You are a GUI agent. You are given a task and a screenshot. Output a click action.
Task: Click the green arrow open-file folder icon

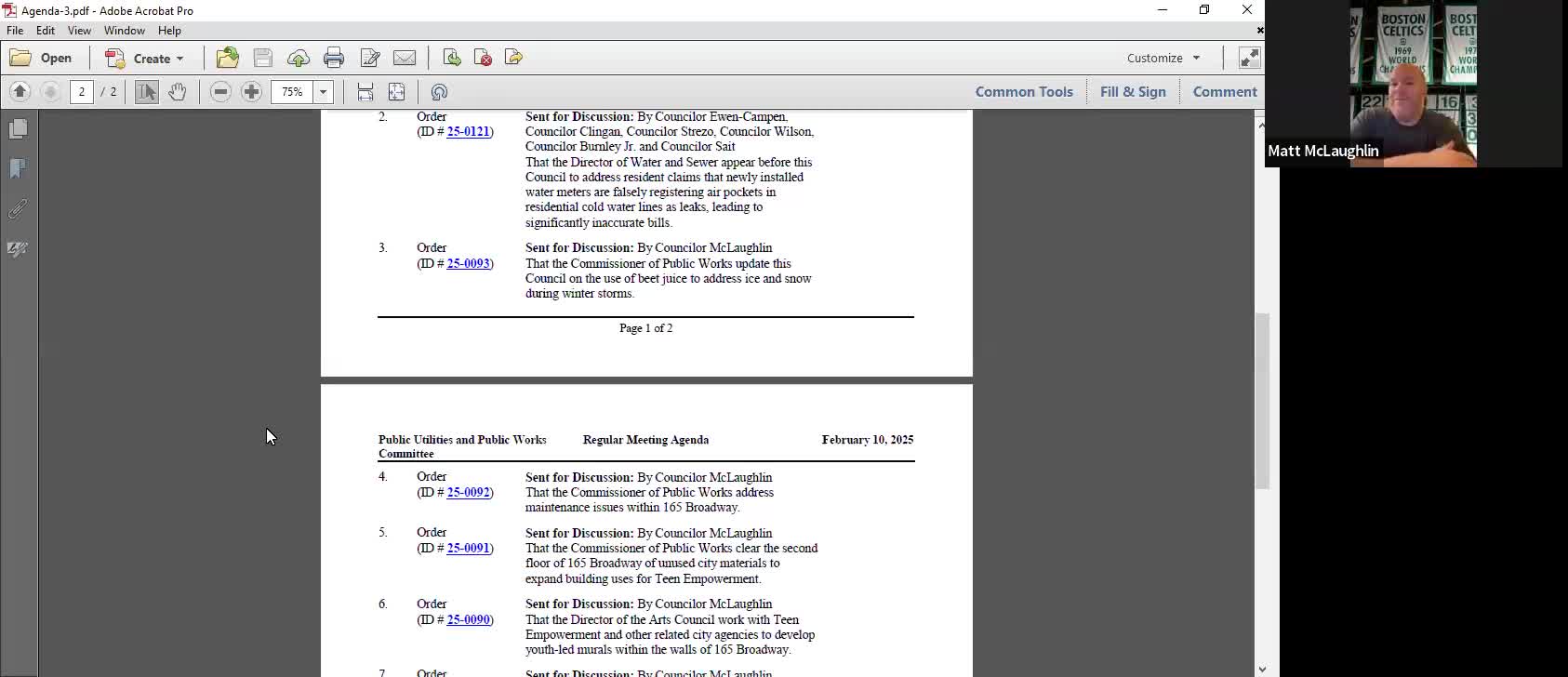(228, 58)
